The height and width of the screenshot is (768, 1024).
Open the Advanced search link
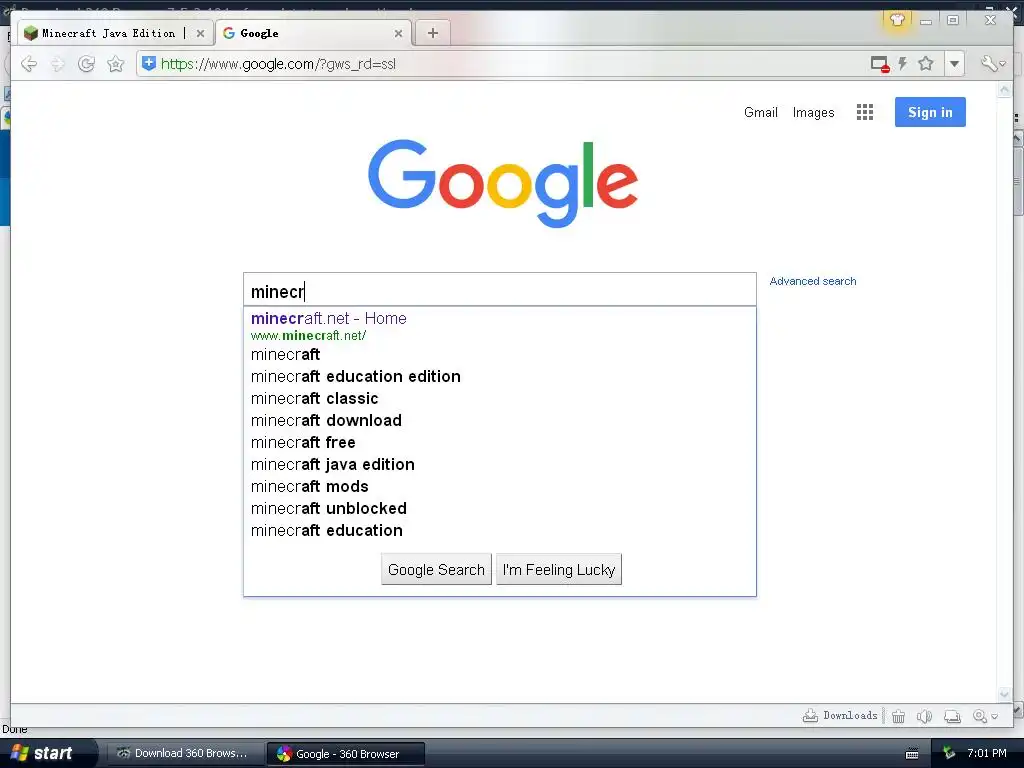812,281
